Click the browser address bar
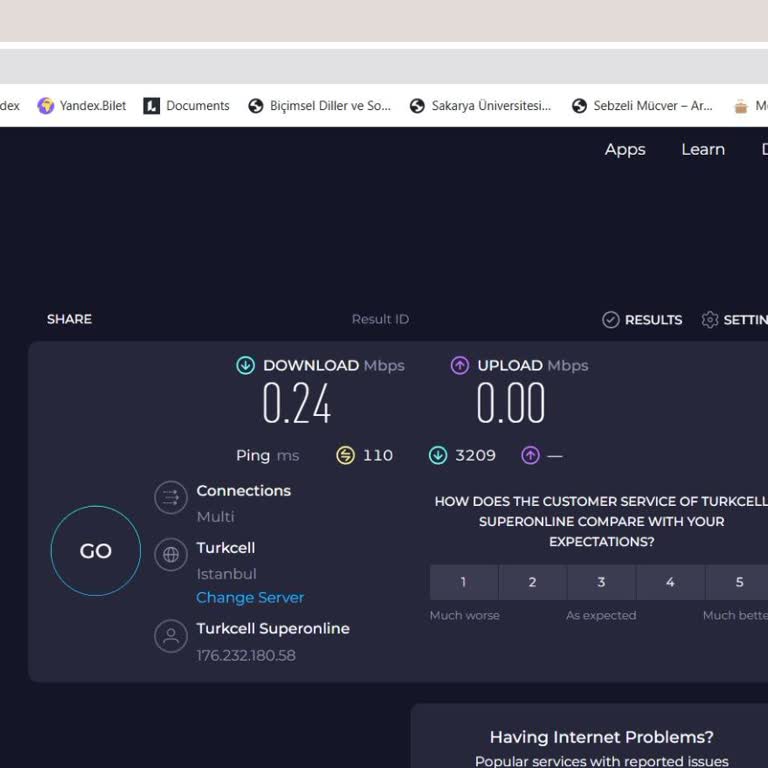768x768 pixels. [x=384, y=66]
